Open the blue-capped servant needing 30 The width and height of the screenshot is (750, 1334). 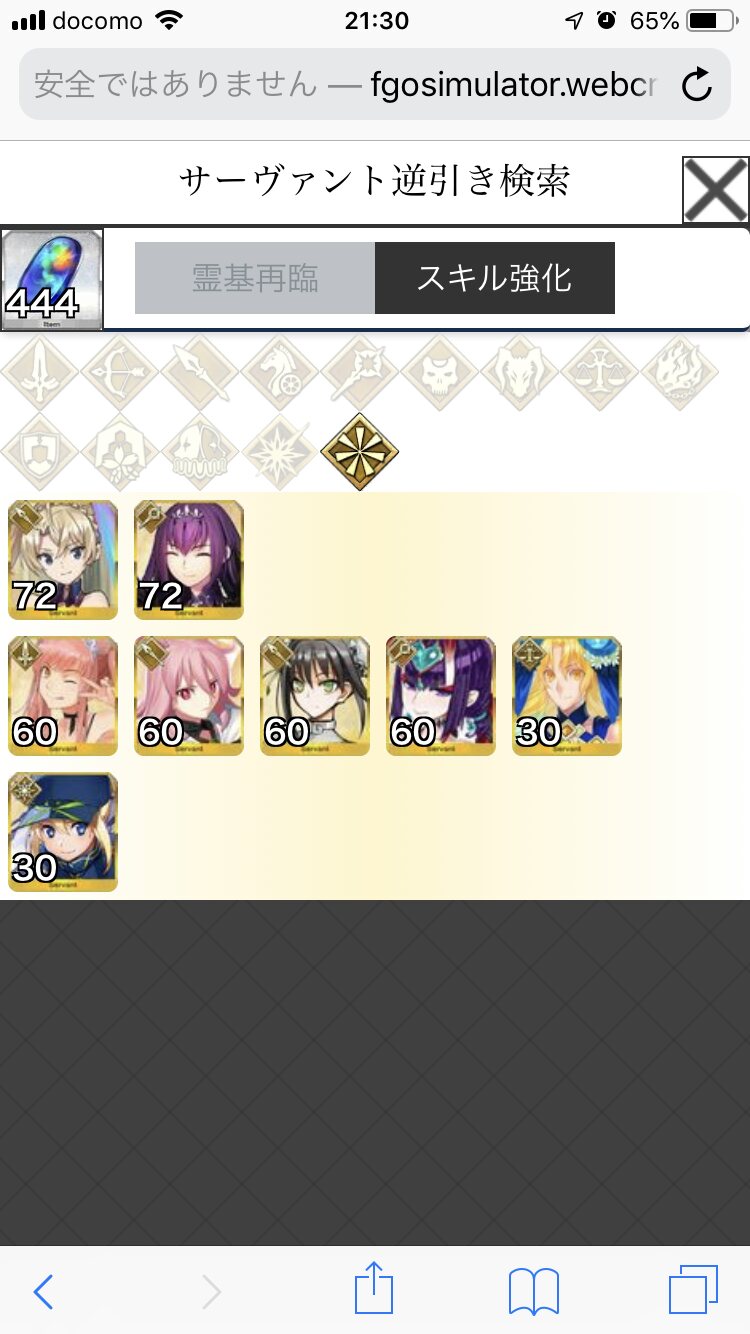tap(63, 832)
